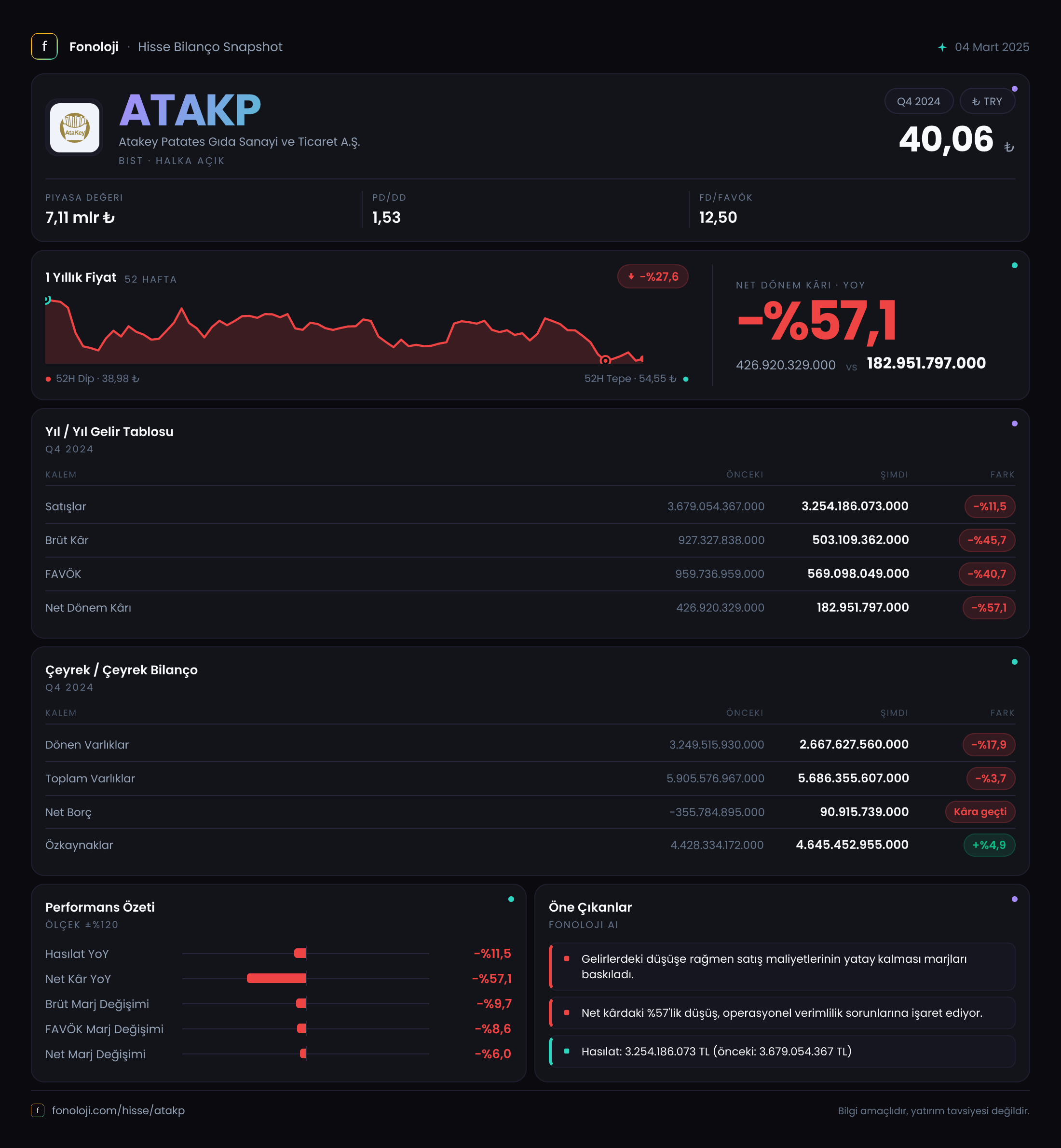Click the Satışlar previous value 3.679.054.367.000
Viewport: 1061px width, 1148px height.
pyautogui.click(x=715, y=506)
